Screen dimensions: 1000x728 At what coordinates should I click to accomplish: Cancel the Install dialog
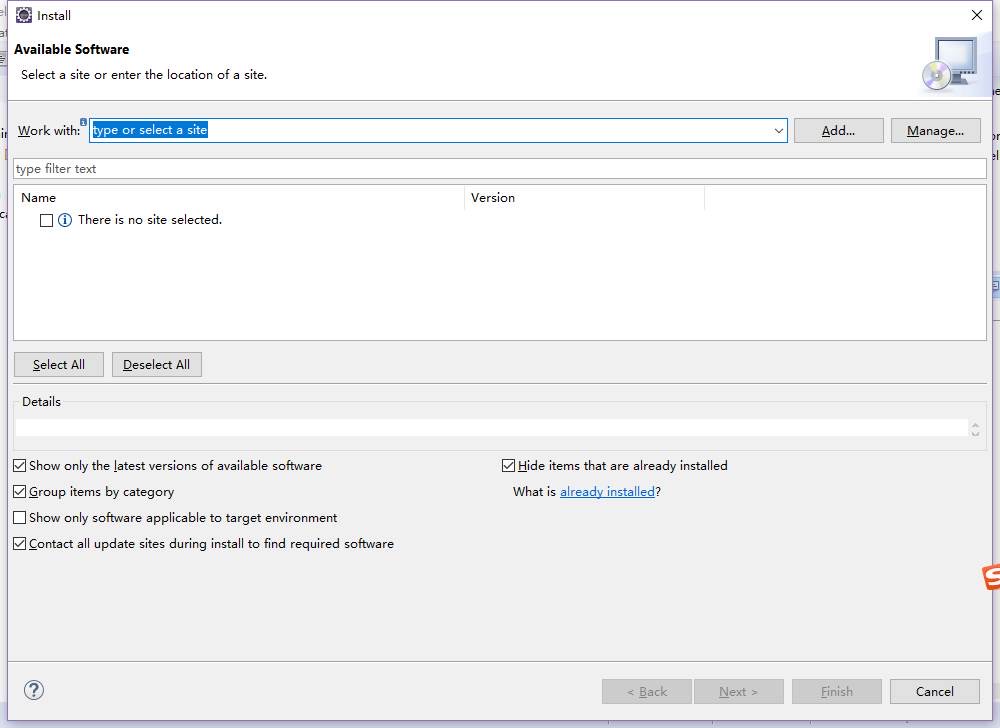coord(935,692)
